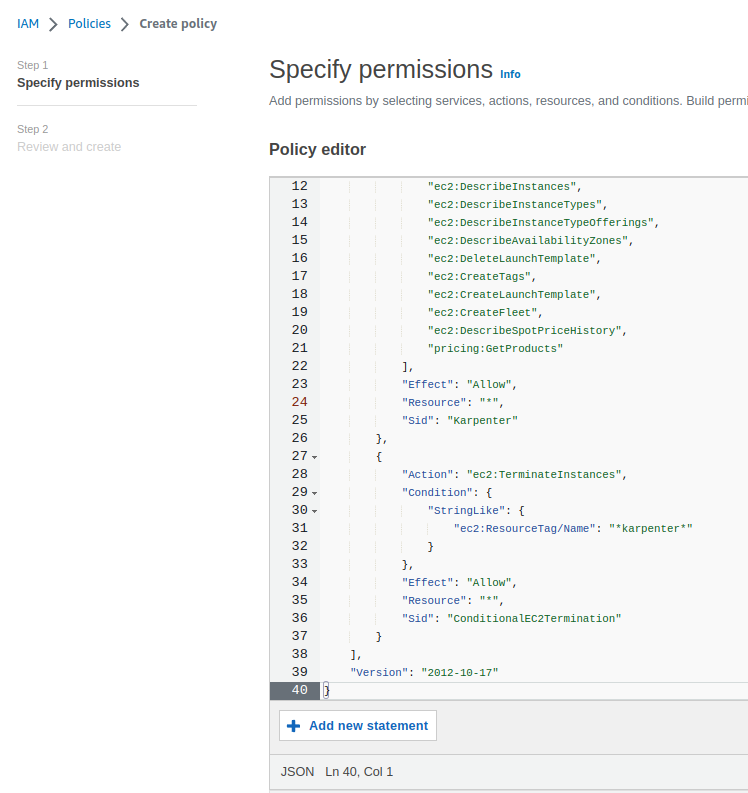Click line number 40 in the gutter

point(299,690)
